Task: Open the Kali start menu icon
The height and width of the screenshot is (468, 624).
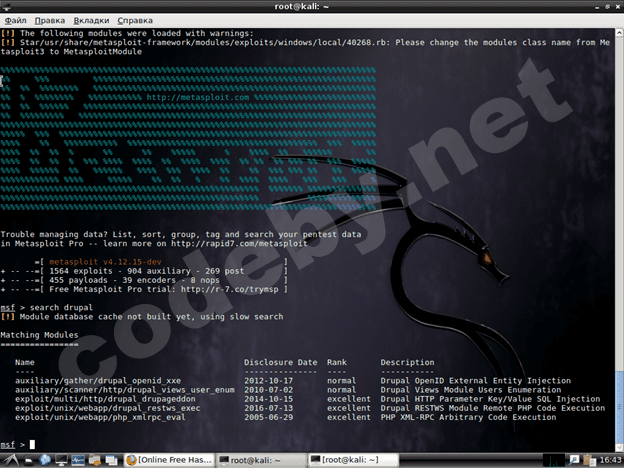Action: click(x=10, y=460)
